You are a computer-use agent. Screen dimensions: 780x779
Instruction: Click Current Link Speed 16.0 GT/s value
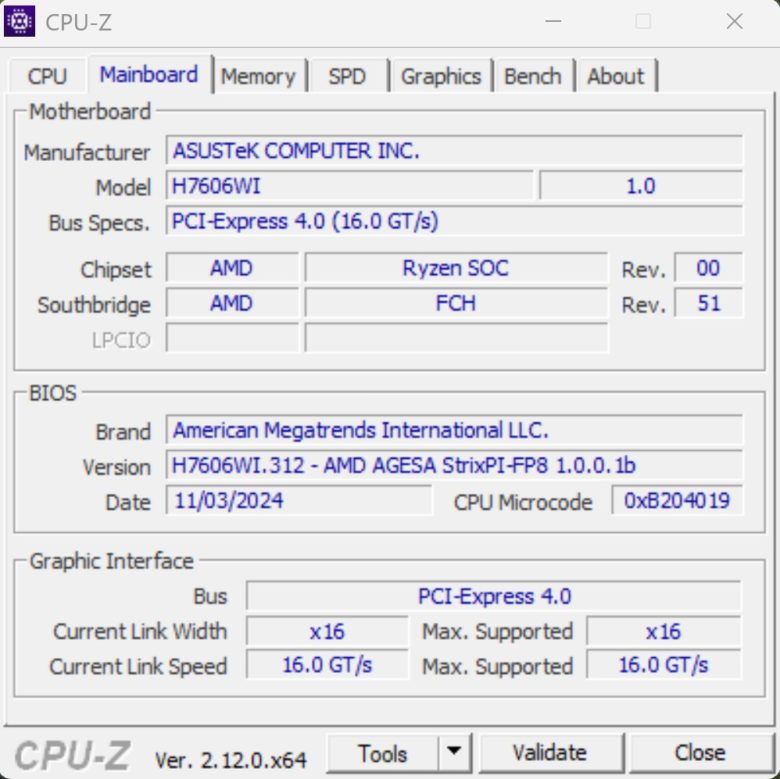tap(327, 665)
